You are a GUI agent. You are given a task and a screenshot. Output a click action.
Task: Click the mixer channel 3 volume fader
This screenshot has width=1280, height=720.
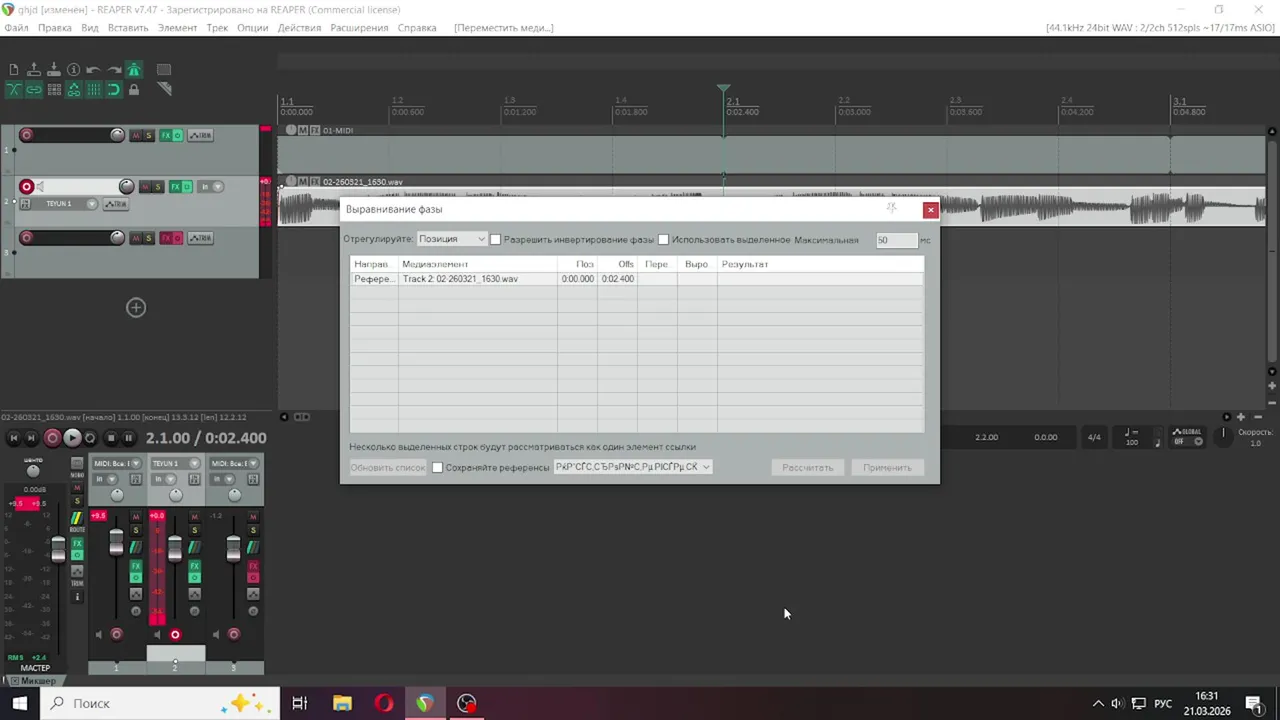[x=233, y=549]
